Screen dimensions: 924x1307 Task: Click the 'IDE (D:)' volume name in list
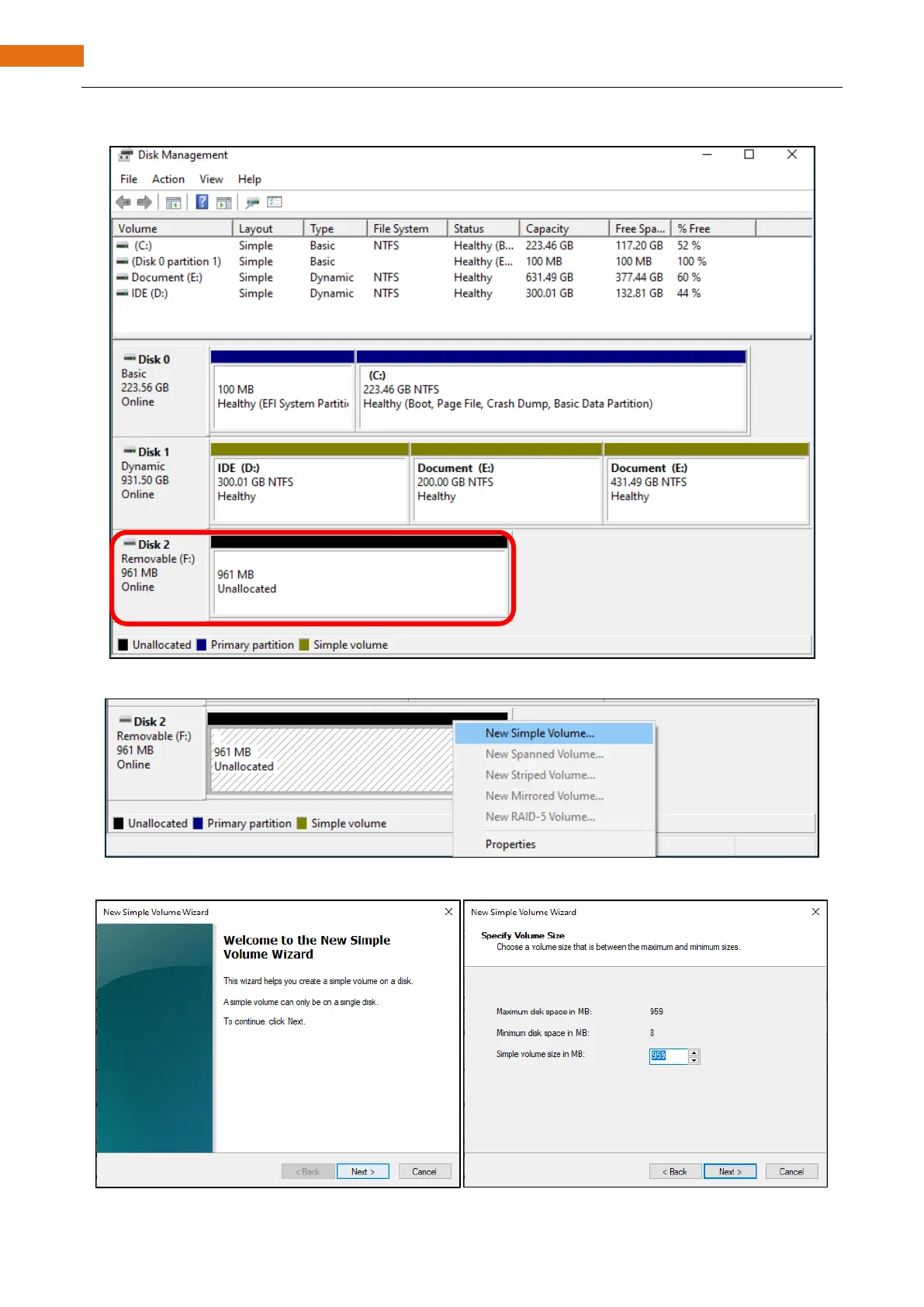point(150,293)
